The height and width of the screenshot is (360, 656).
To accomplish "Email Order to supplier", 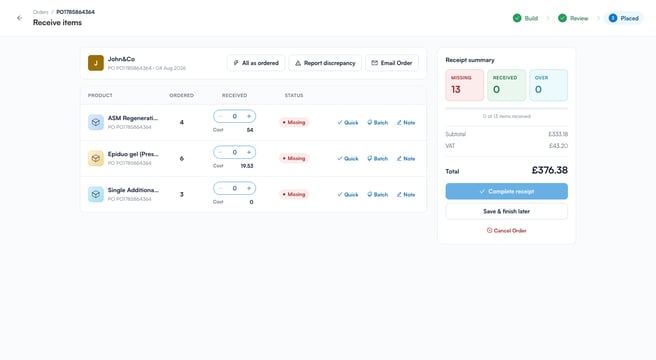I will click(x=392, y=63).
